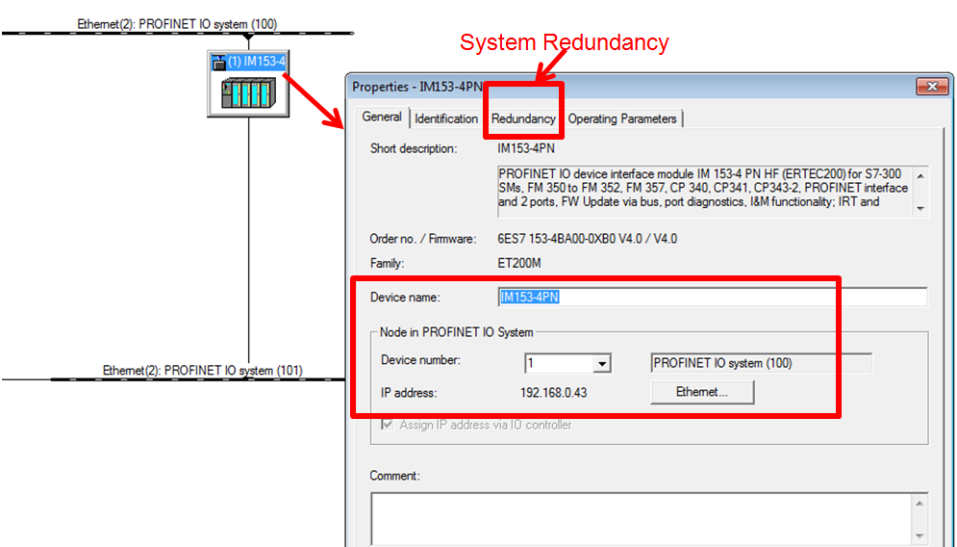Switch to Operating Parameters tab
Viewport: 957px width, 547px height.
pyautogui.click(x=622, y=119)
